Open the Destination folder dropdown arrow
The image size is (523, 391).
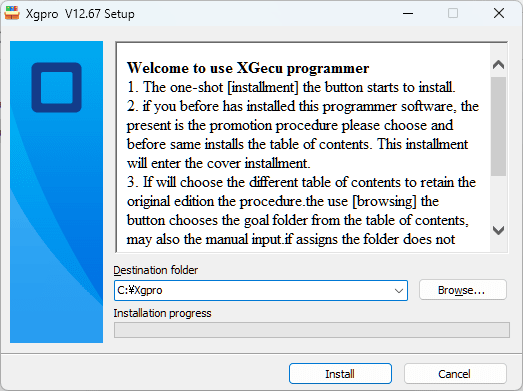coord(399,291)
